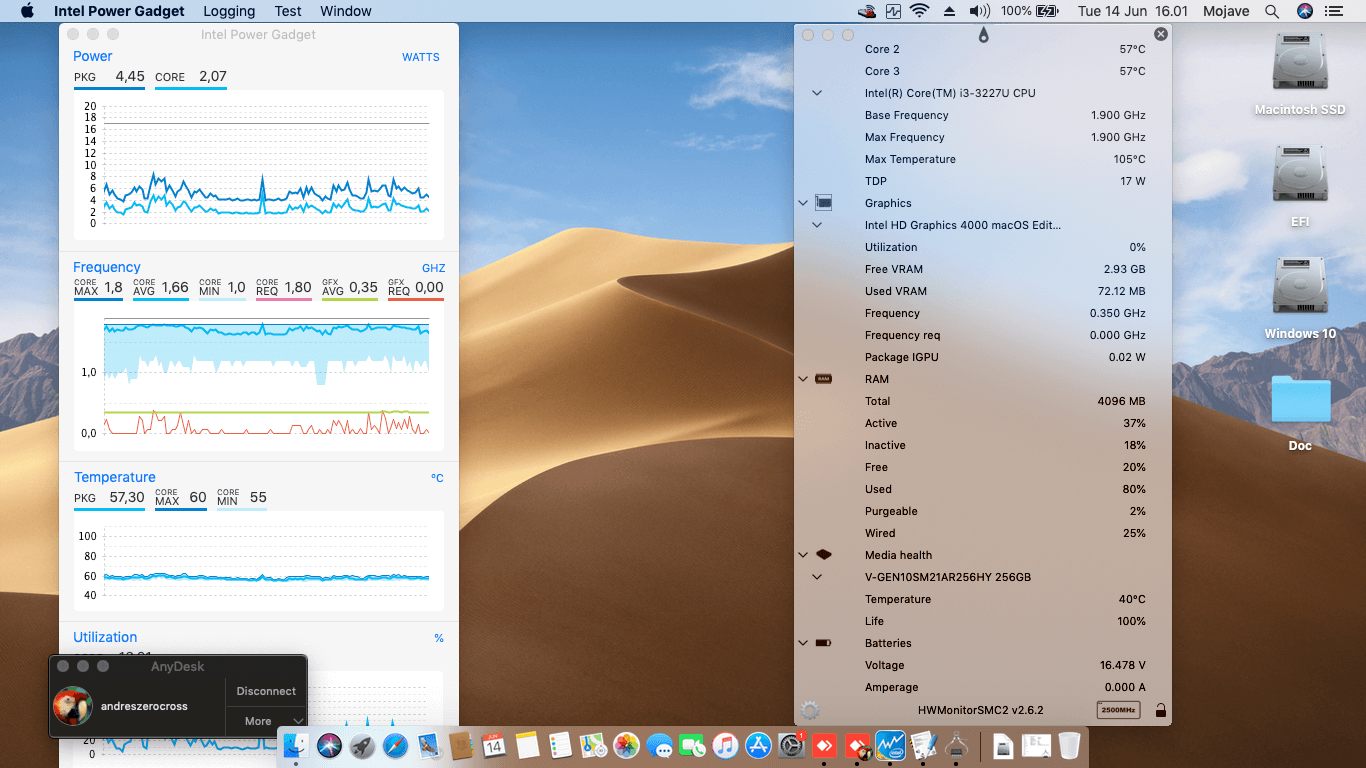Open Safari compass icon in Dock
This screenshot has width=1366, height=768.
click(396, 745)
